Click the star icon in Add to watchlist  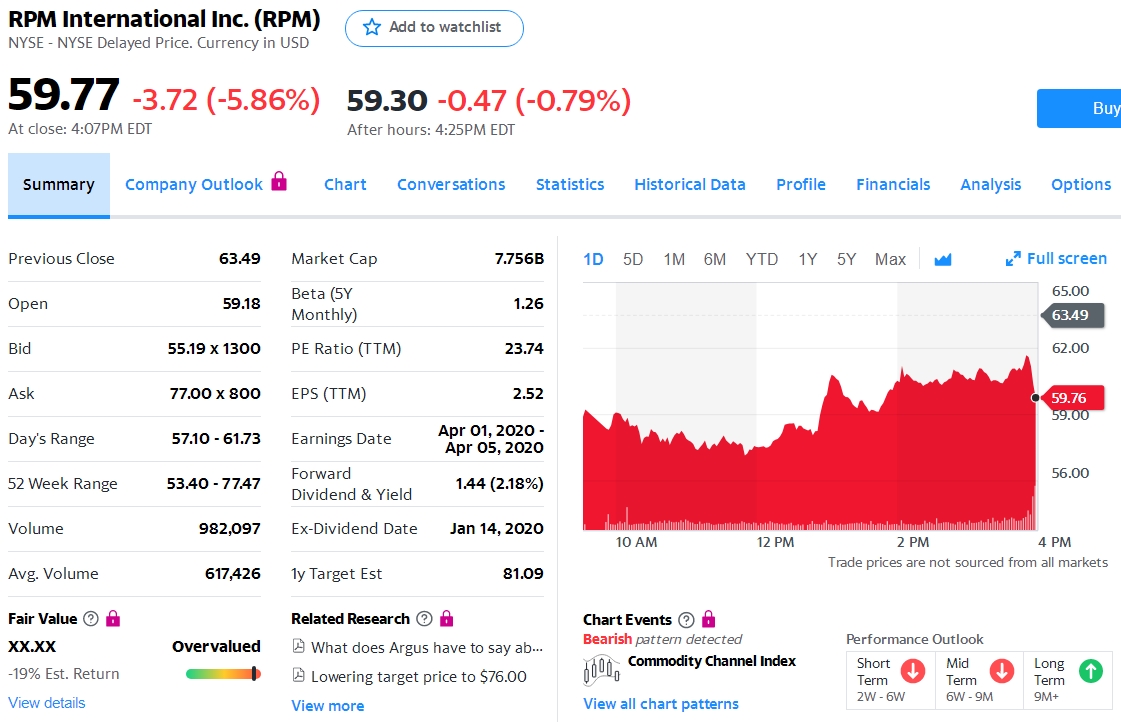[x=372, y=27]
